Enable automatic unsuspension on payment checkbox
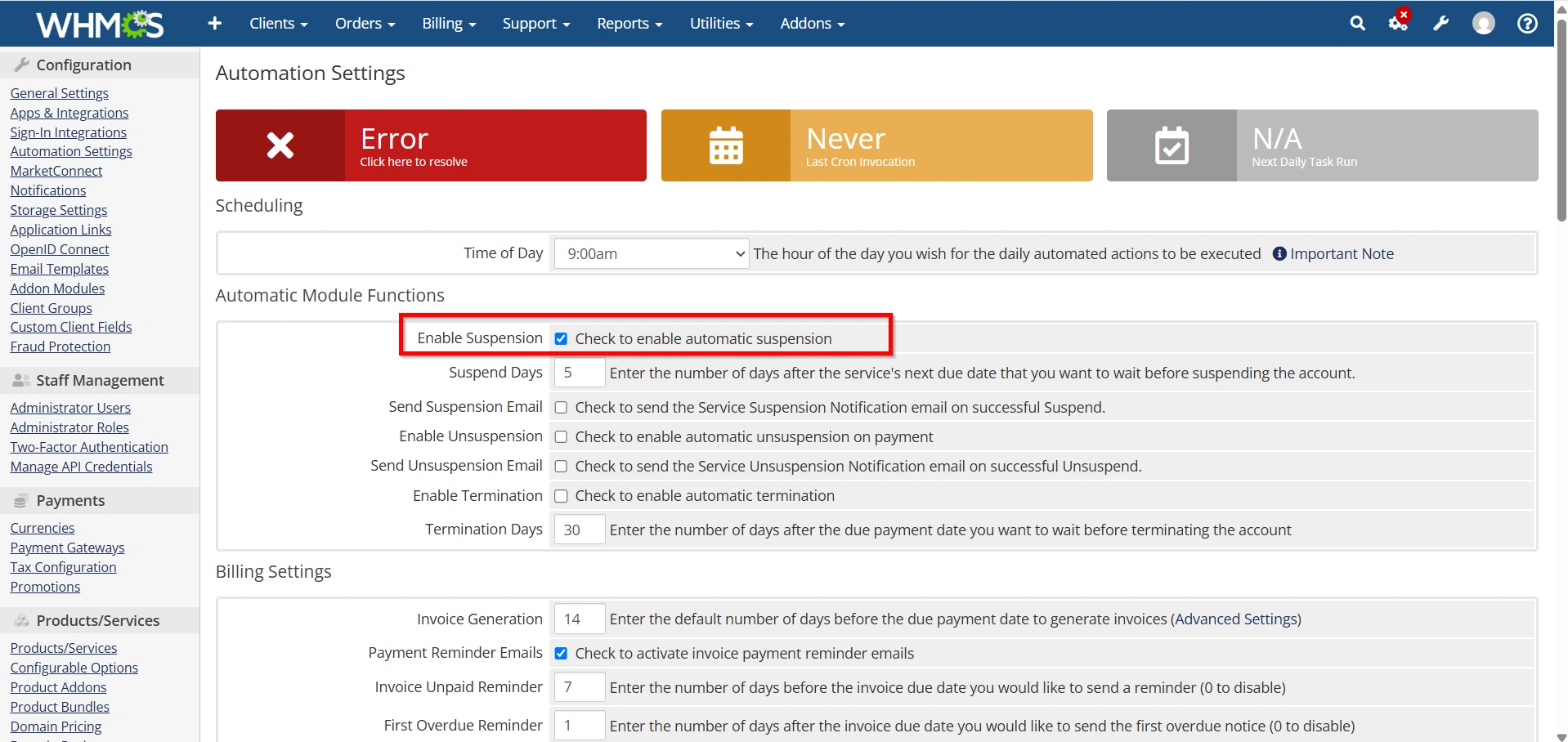The width and height of the screenshot is (1568, 742). (x=561, y=436)
